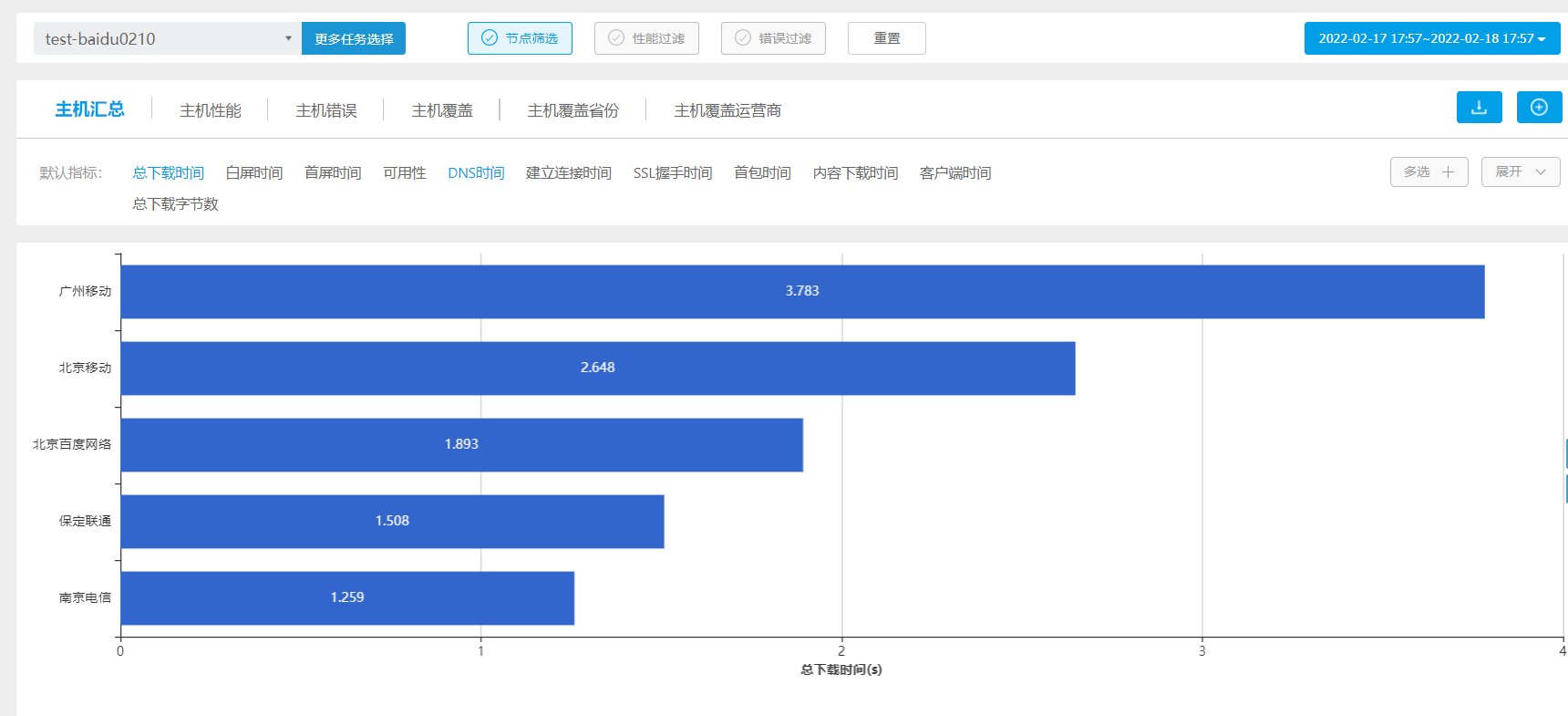Click the 多选 multi-select button

click(1429, 171)
